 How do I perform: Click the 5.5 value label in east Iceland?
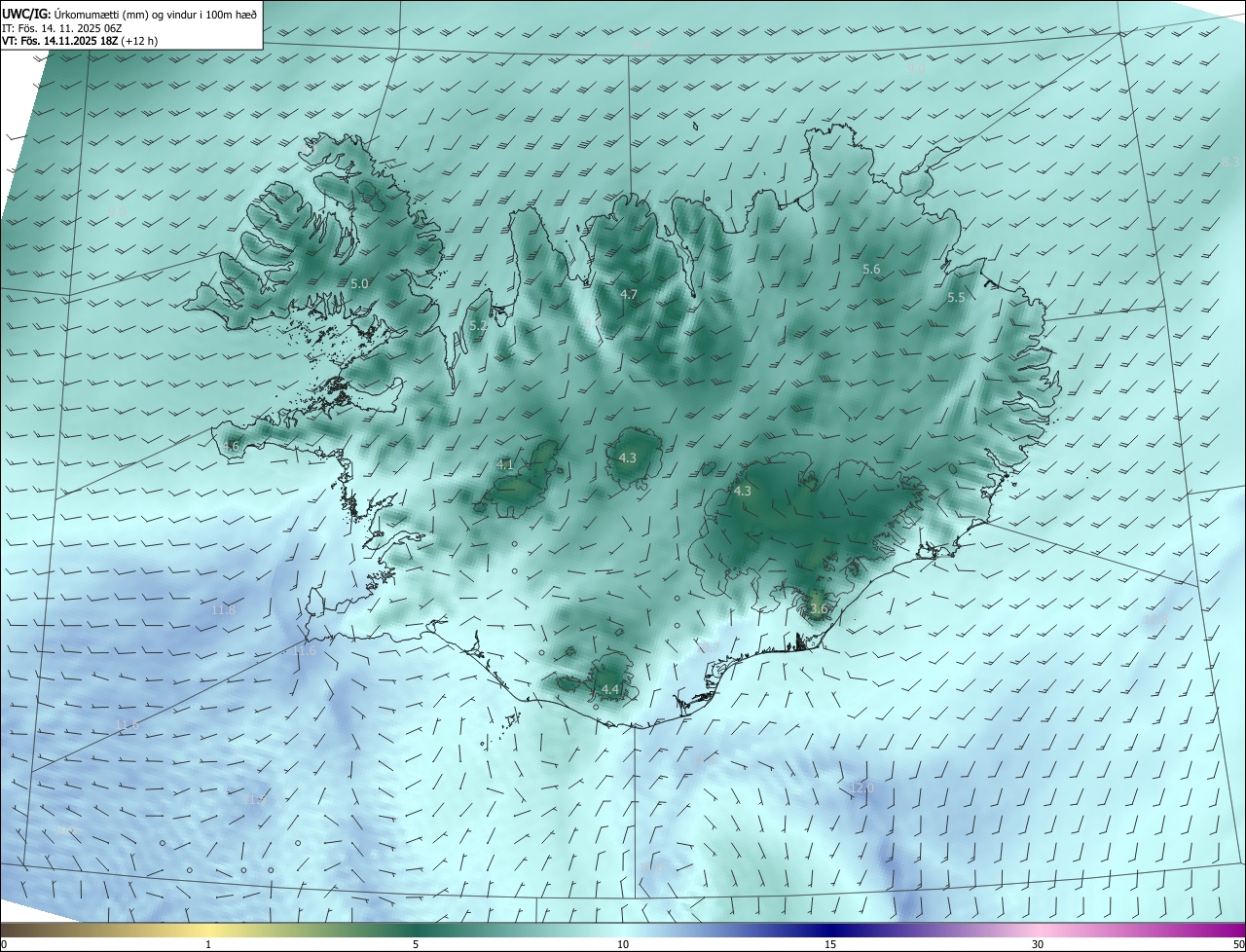[956, 297]
